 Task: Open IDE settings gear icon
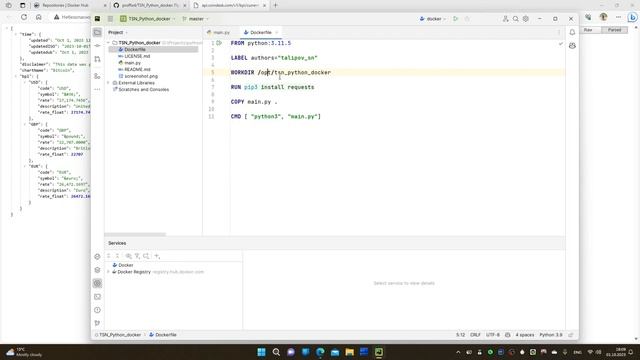coord(526,19)
